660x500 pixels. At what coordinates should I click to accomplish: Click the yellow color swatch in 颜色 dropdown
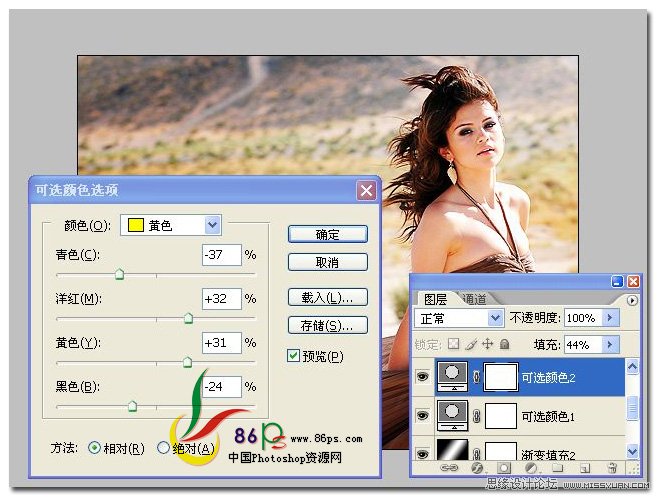click(136, 225)
